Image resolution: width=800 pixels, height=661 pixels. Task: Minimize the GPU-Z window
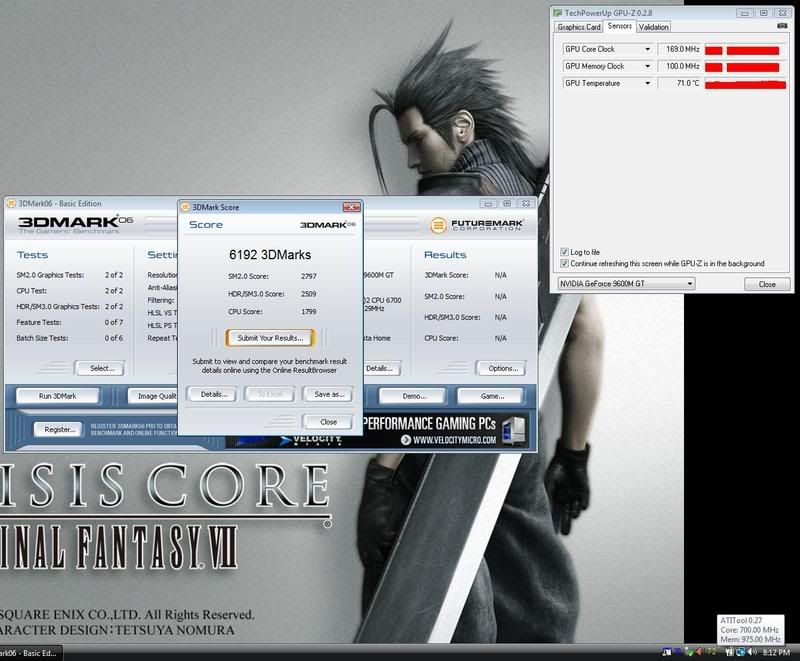click(744, 13)
